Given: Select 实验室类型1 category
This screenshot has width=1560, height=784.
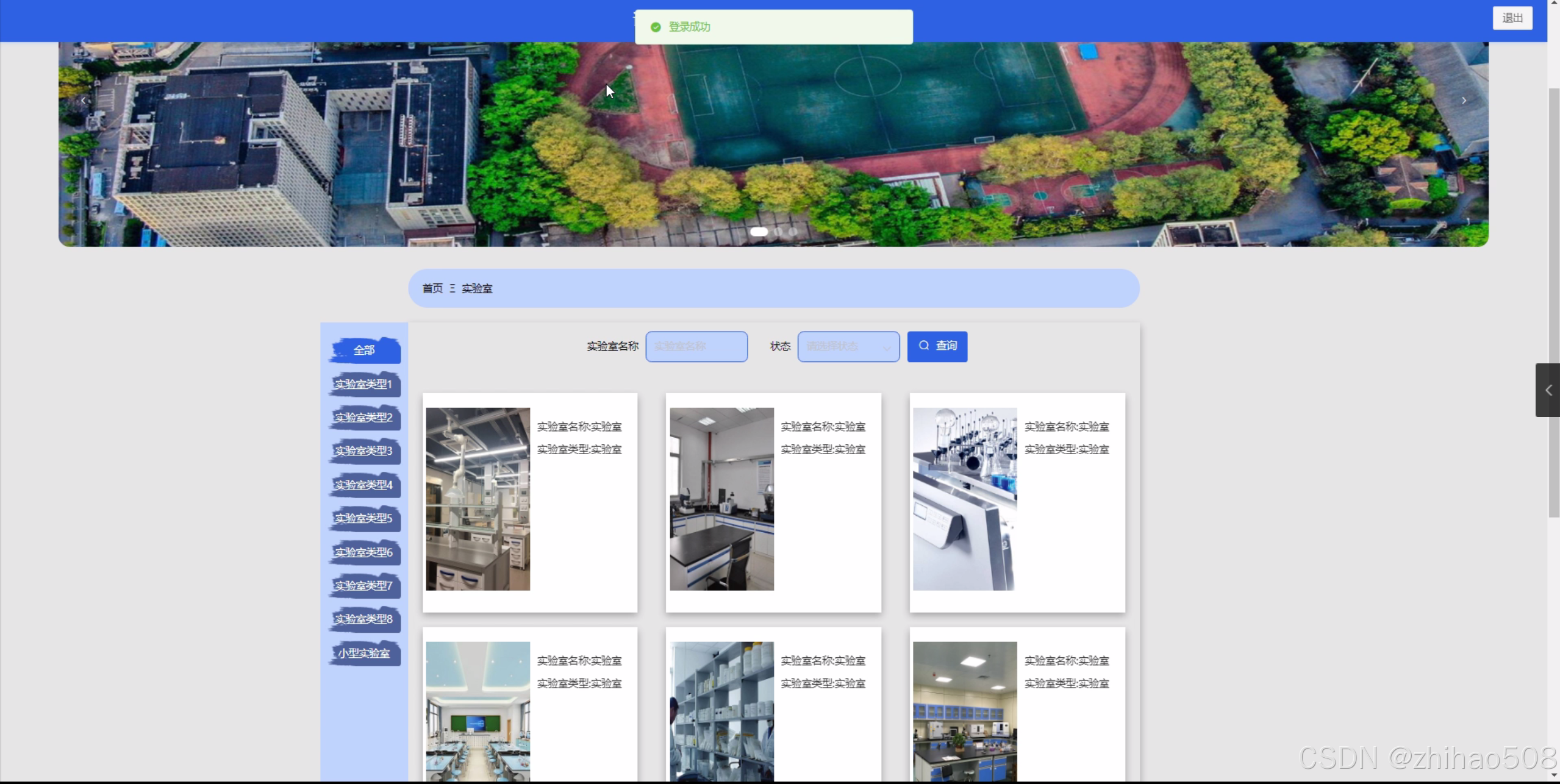Looking at the screenshot, I should (x=364, y=384).
